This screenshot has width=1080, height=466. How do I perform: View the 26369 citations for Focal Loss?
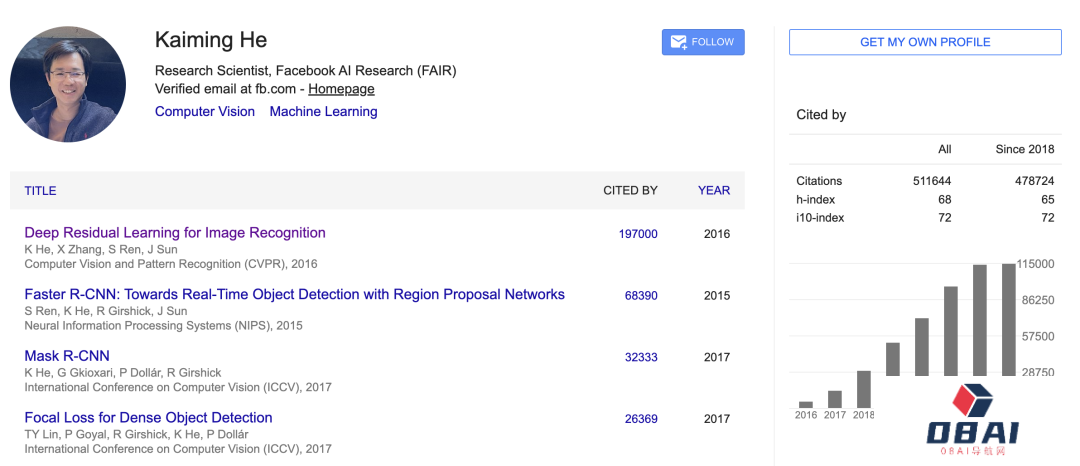click(x=641, y=419)
